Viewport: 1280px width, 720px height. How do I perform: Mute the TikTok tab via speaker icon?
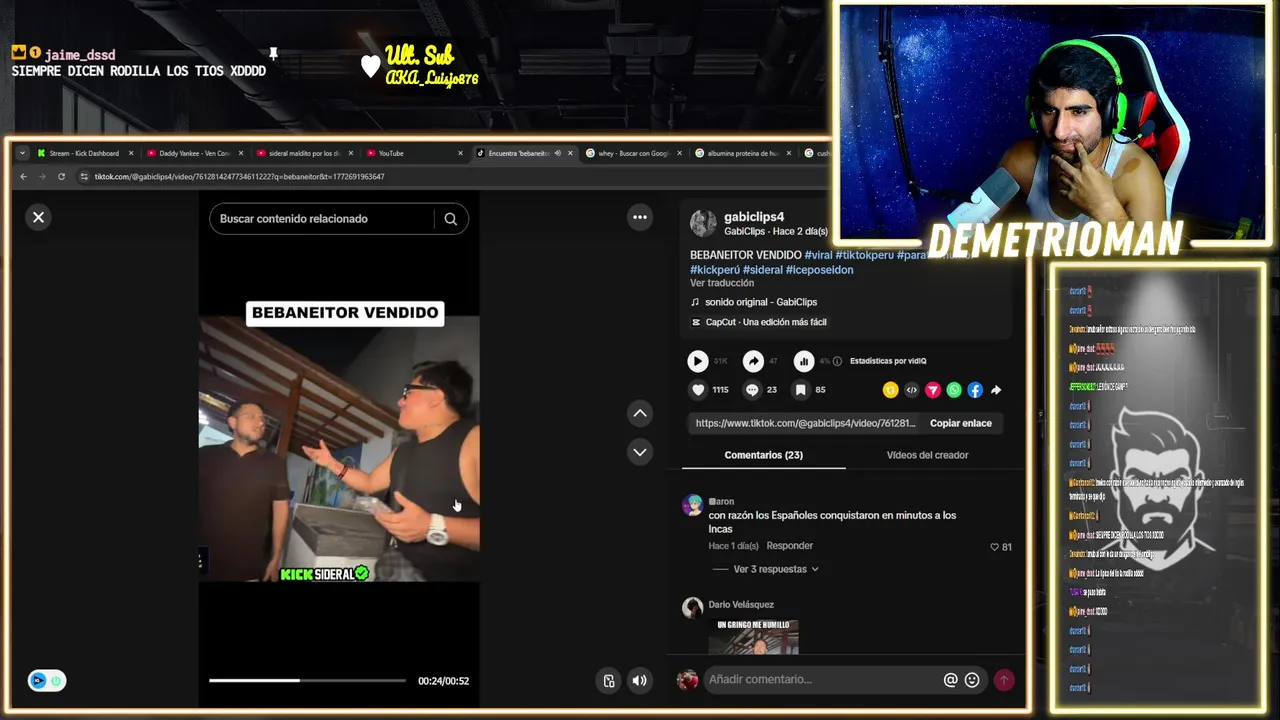pos(557,153)
